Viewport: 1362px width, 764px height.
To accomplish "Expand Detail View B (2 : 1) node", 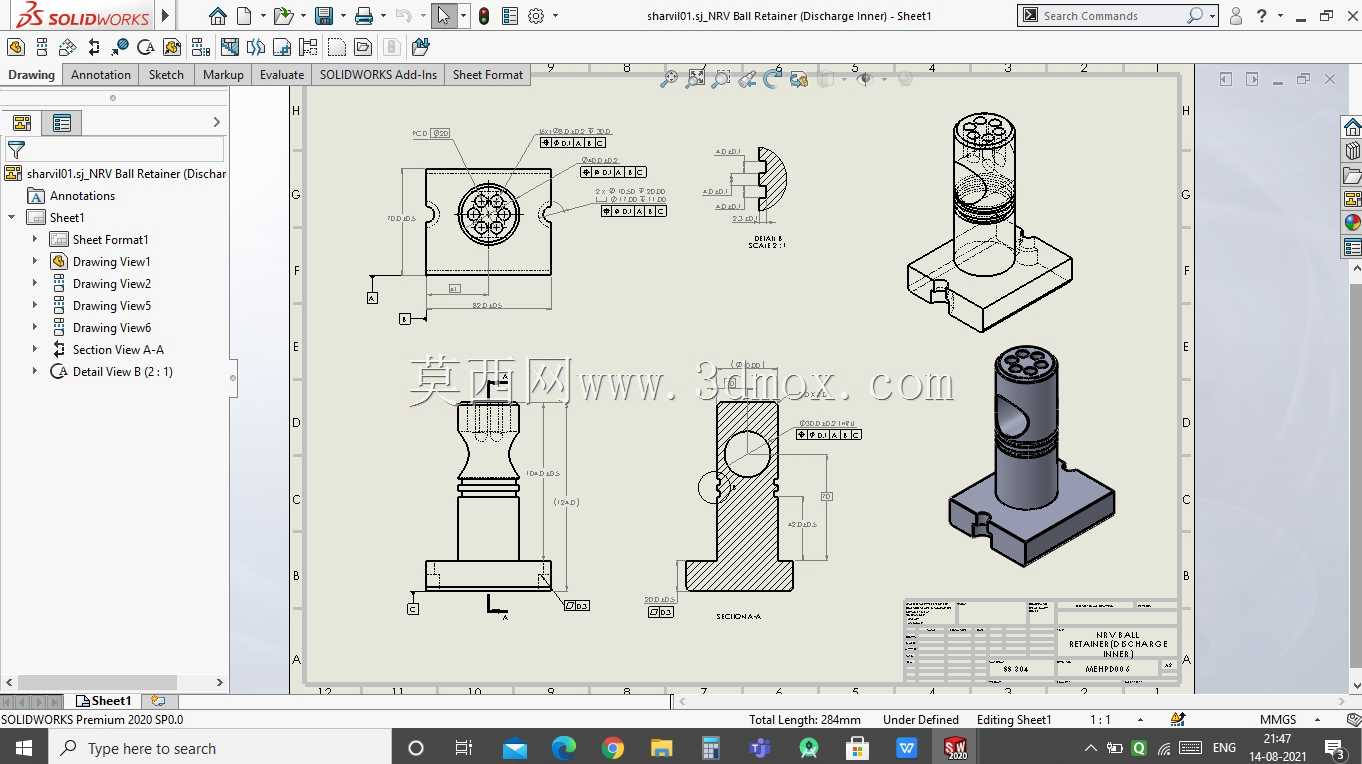I will point(35,372).
